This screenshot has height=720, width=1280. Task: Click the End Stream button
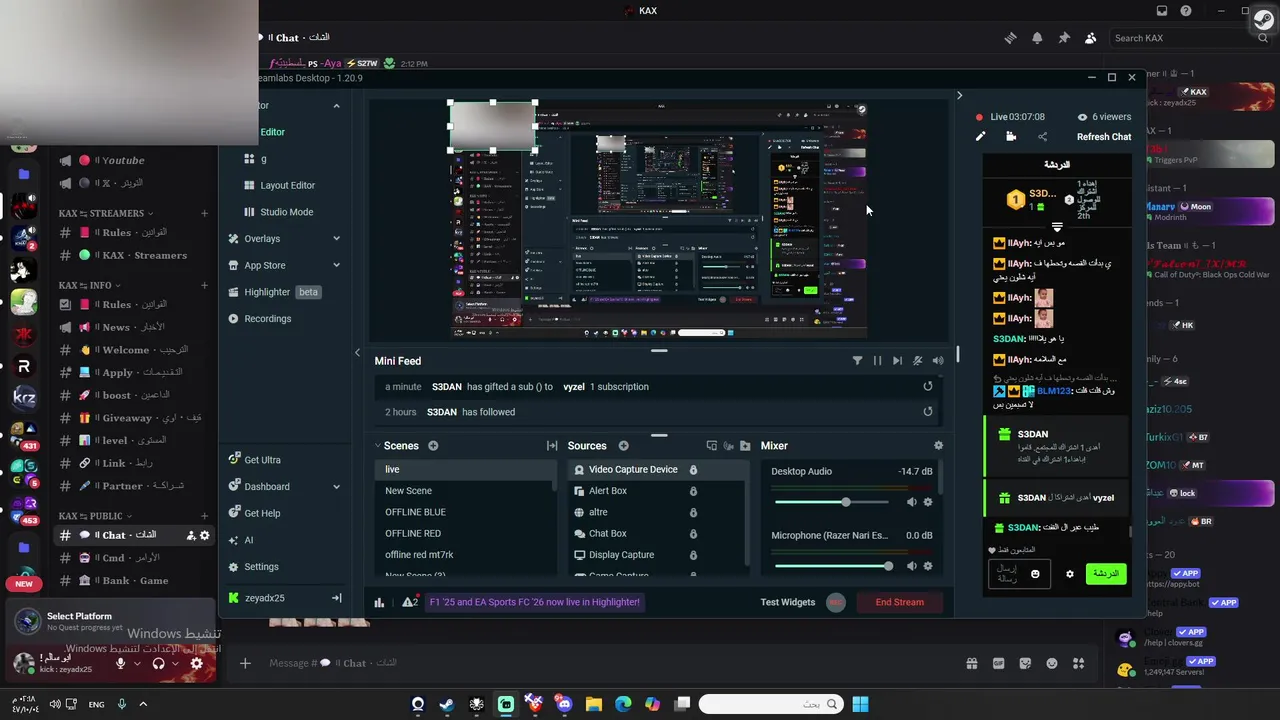(x=899, y=602)
